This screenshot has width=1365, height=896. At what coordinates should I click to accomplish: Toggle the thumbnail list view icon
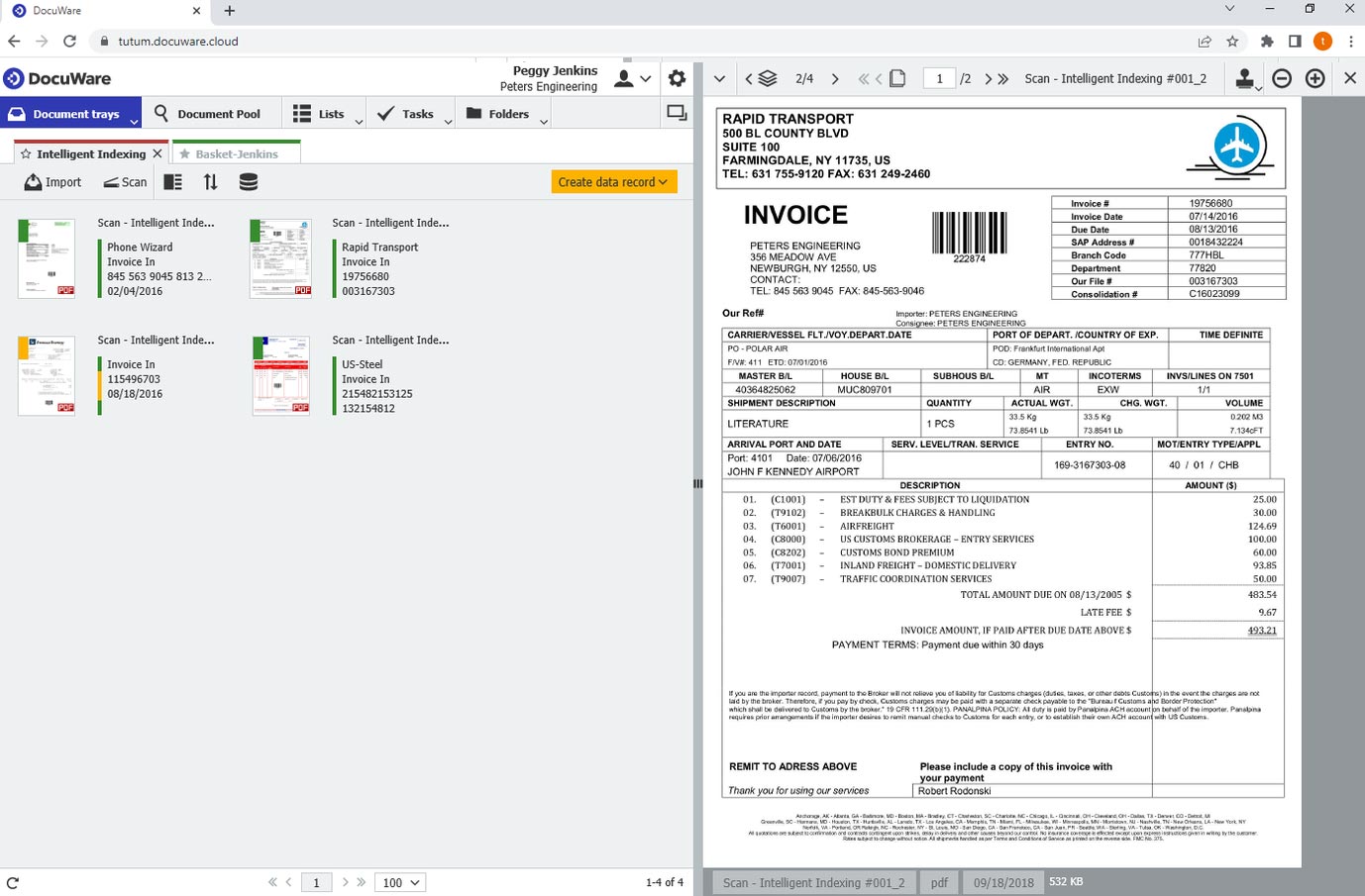(172, 182)
